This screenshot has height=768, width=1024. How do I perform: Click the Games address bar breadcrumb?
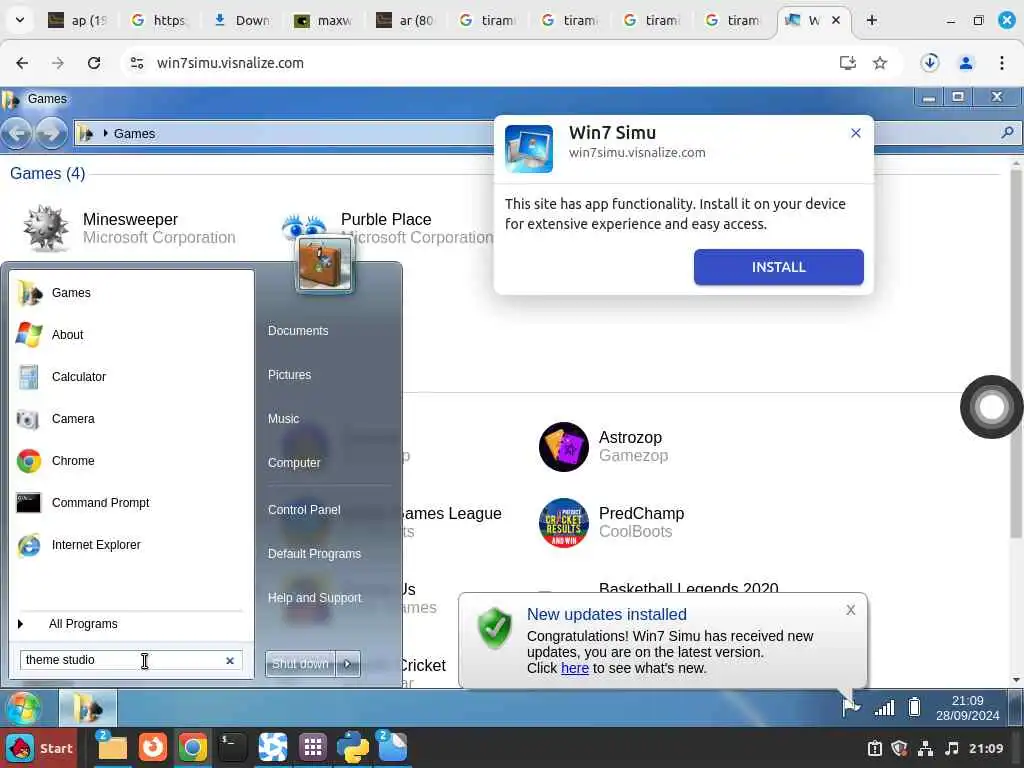[x=134, y=133]
